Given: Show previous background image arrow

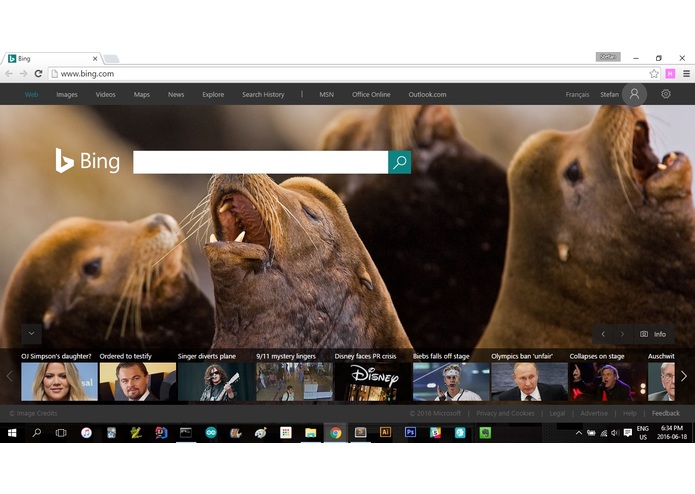Looking at the screenshot, I should point(603,334).
